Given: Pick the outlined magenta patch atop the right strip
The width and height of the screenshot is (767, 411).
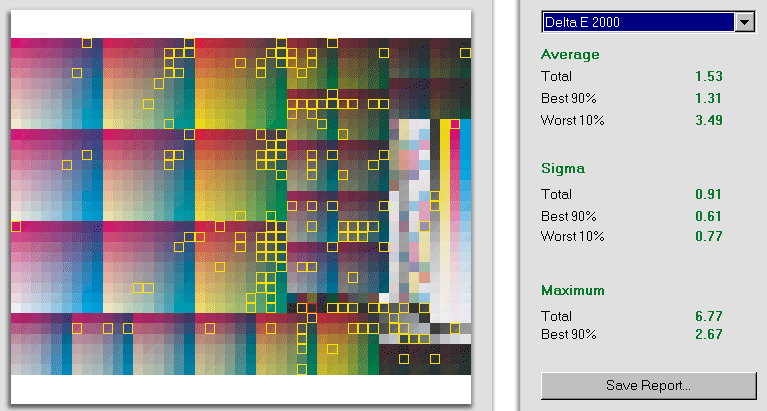Looking at the screenshot, I should point(455,124).
